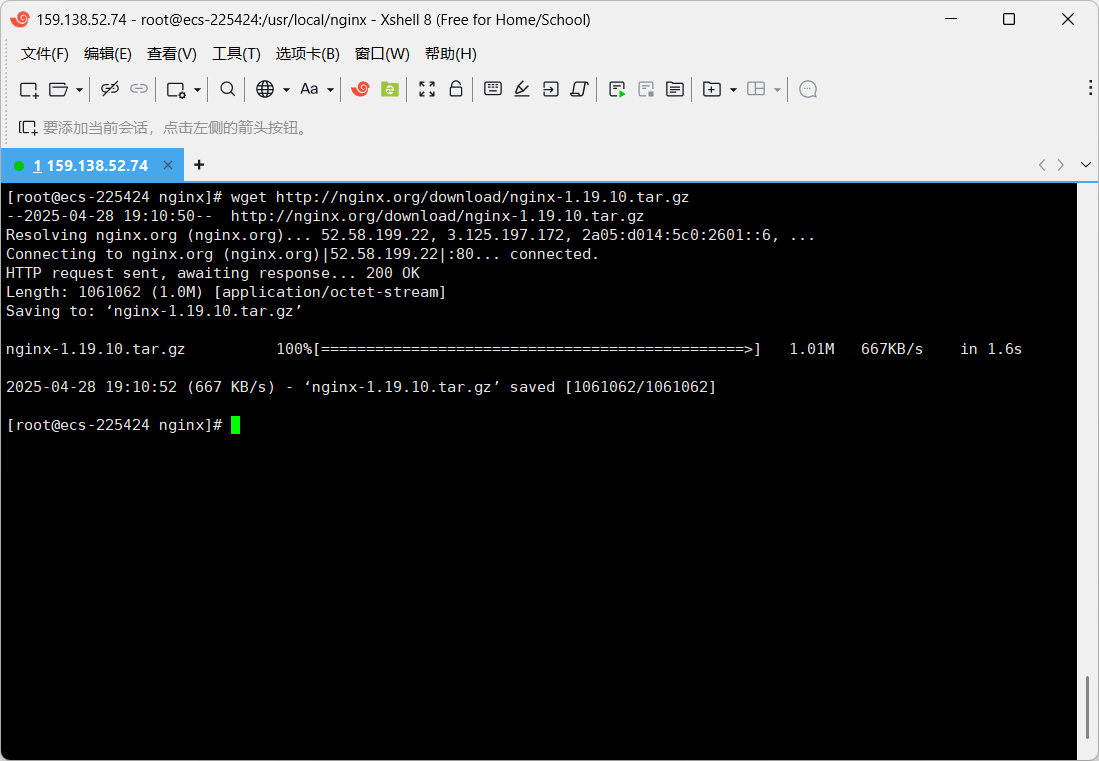The image size is (1099, 761).
Task: Open the 选项卡(B) menu
Action: pos(308,54)
